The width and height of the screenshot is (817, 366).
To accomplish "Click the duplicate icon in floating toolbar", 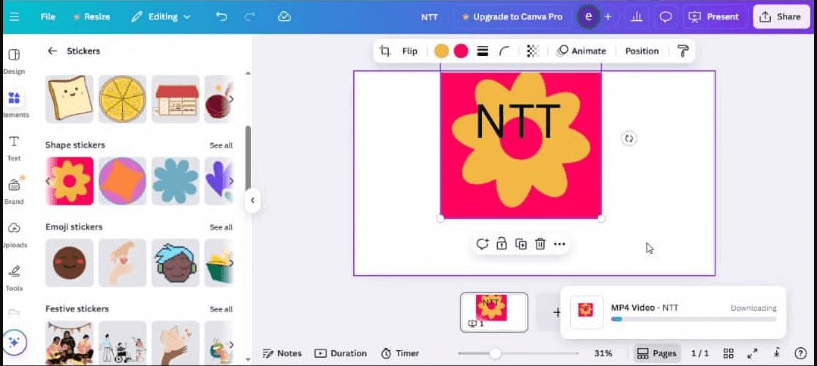I will 521,244.
